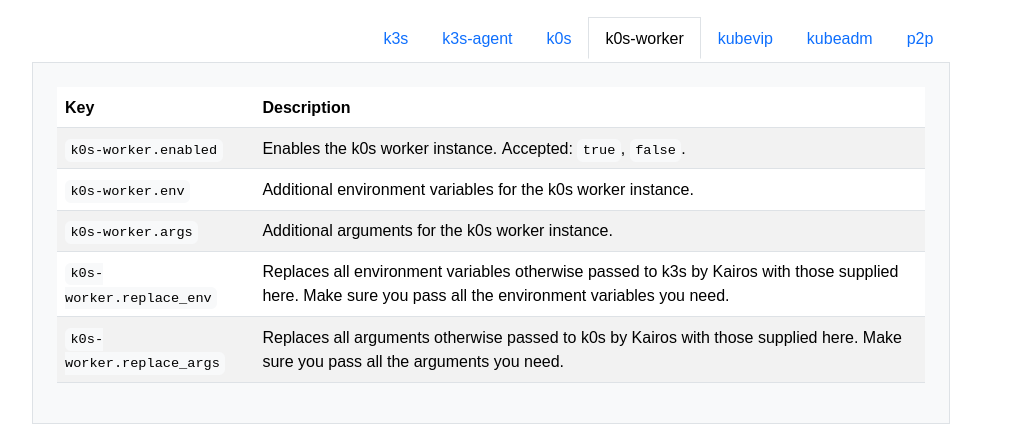
Task: Click the 'Additional environment variables' description text
Action: pos(478,189)
